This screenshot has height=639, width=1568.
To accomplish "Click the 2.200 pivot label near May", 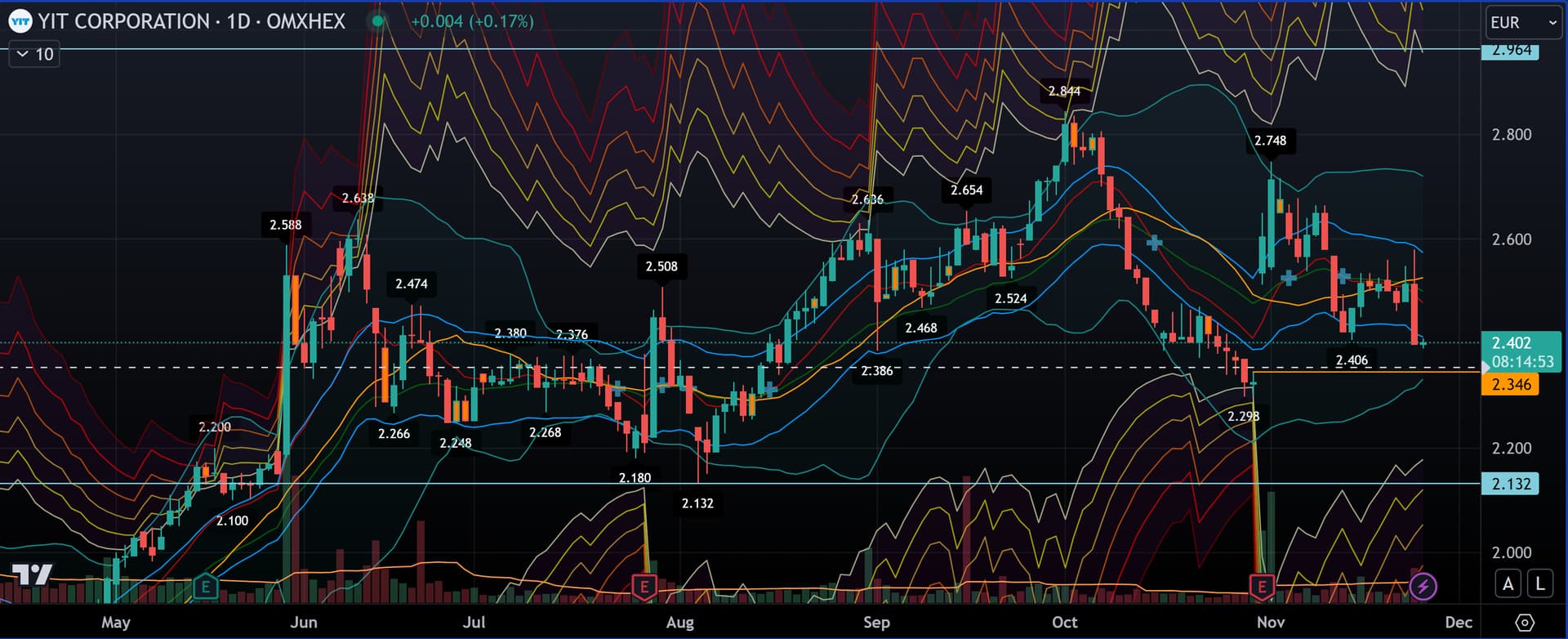I will coord(215,427).
